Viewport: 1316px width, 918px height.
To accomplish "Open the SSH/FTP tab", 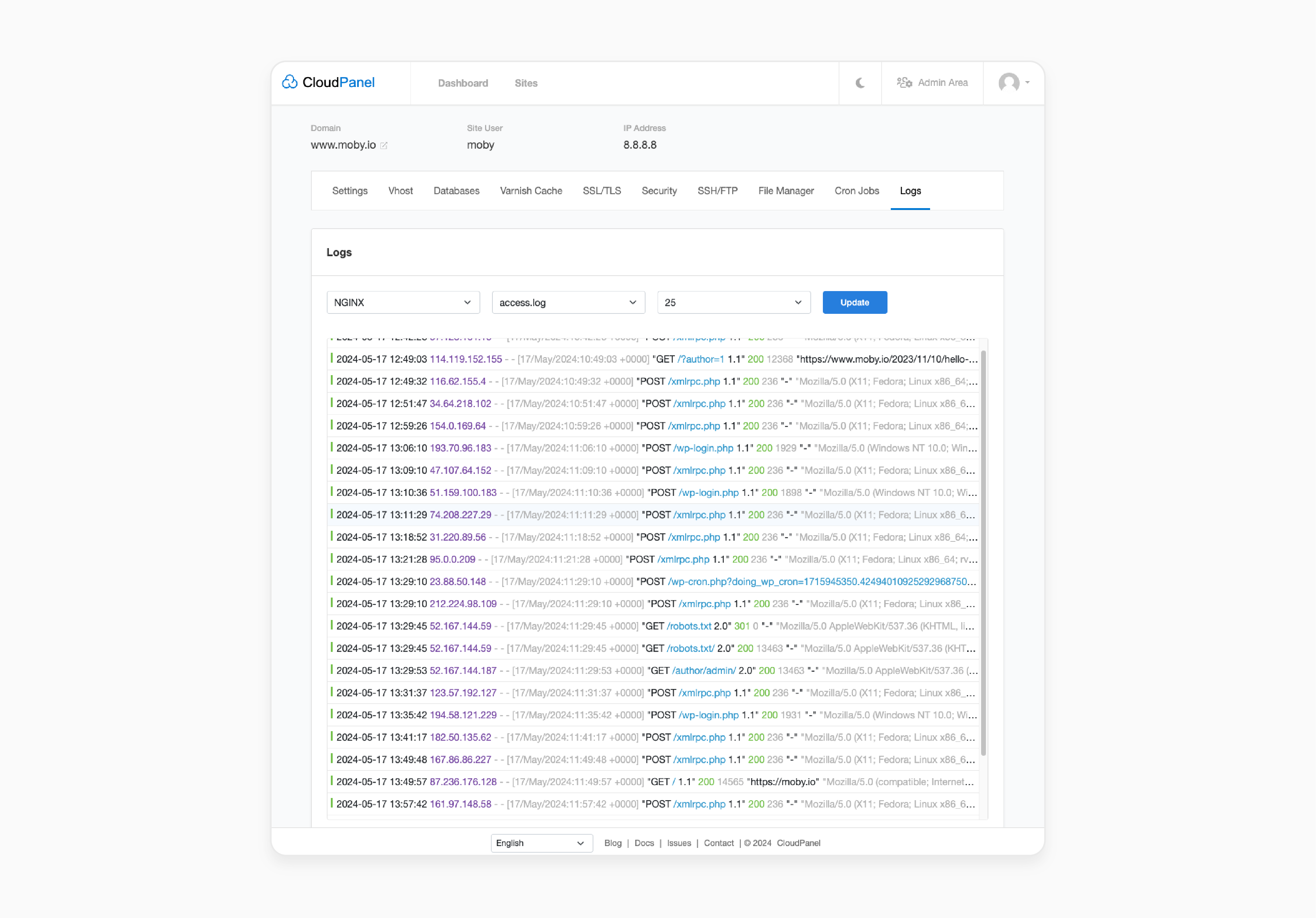I will pos(717,191).
